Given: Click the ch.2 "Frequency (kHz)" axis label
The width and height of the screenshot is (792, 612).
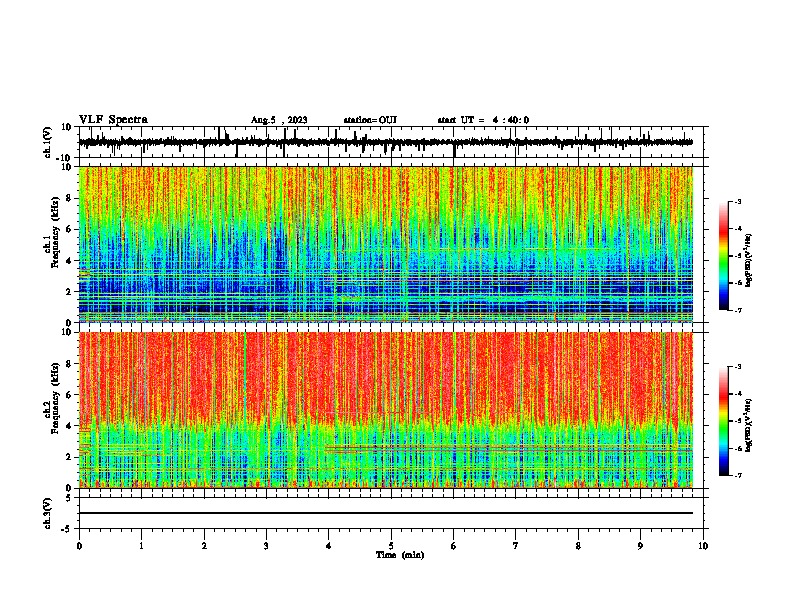Looking at the screenshot, I should tap(56, 398).
